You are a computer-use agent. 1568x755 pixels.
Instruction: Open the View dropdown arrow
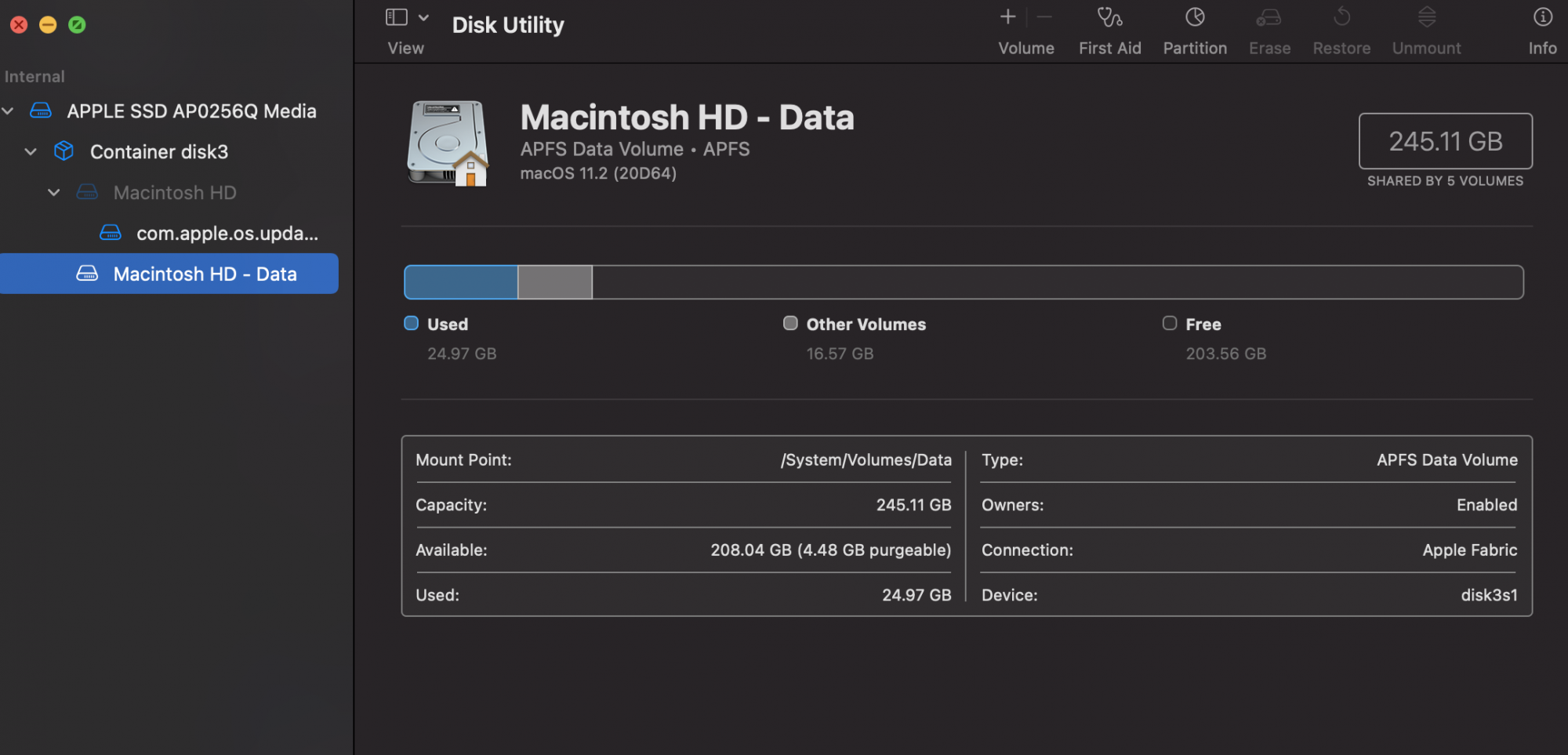tap(423, 17)
